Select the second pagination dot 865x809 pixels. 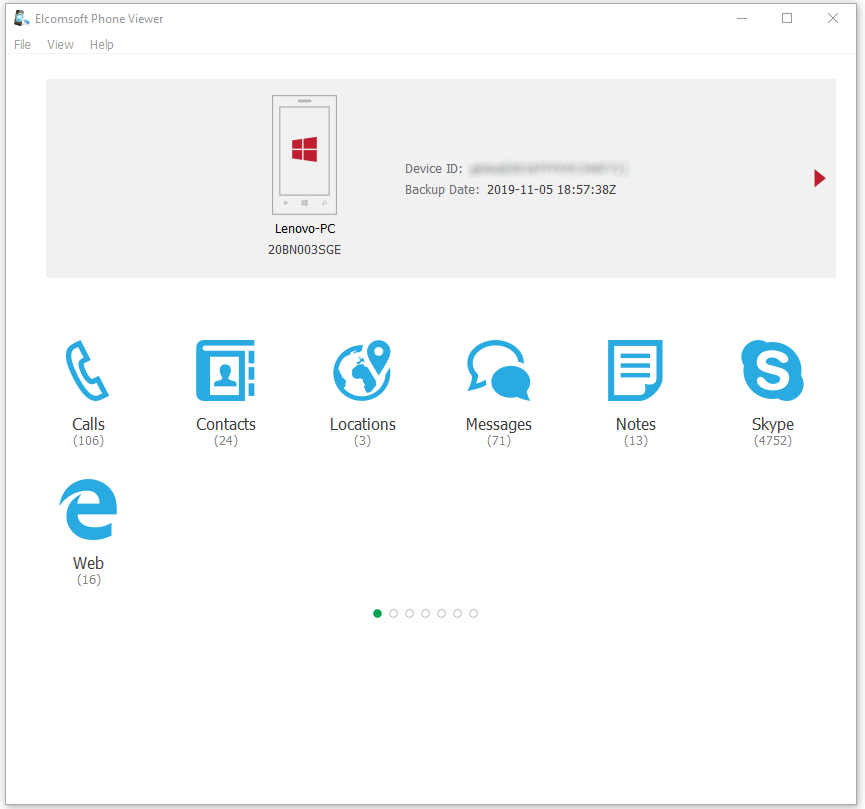[x=393, y=613]
